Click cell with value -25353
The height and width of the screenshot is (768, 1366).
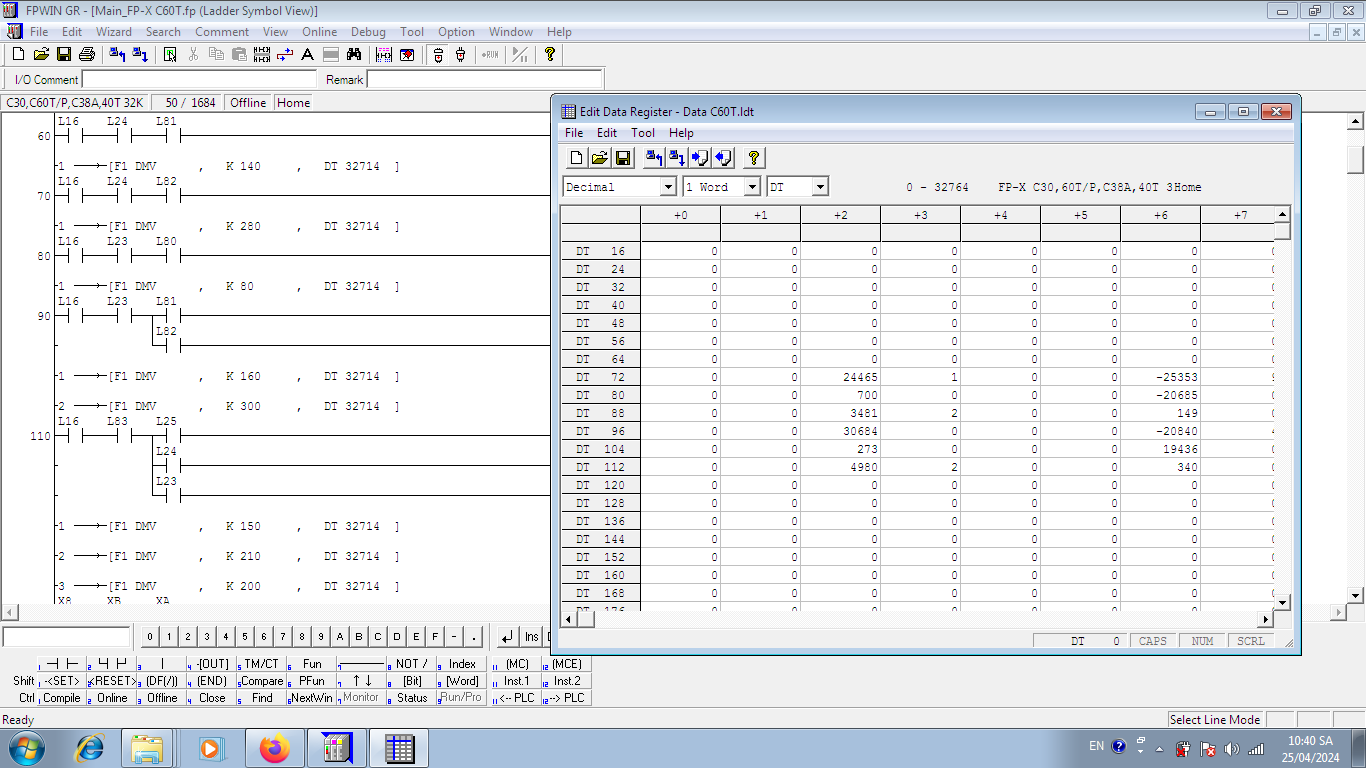point(1160,377)
